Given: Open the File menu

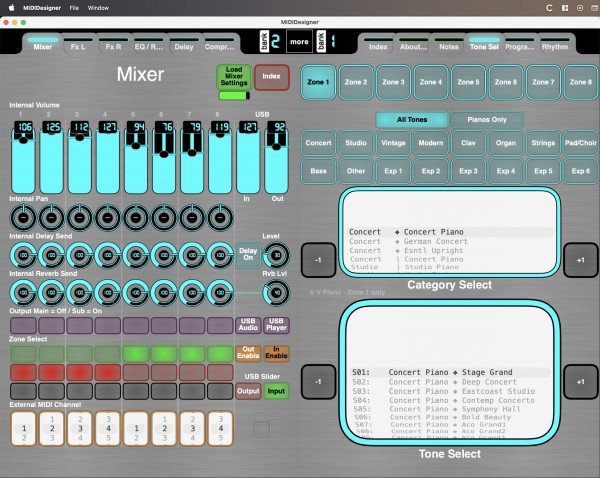Looking at the screenshot, I should point(74,8).
